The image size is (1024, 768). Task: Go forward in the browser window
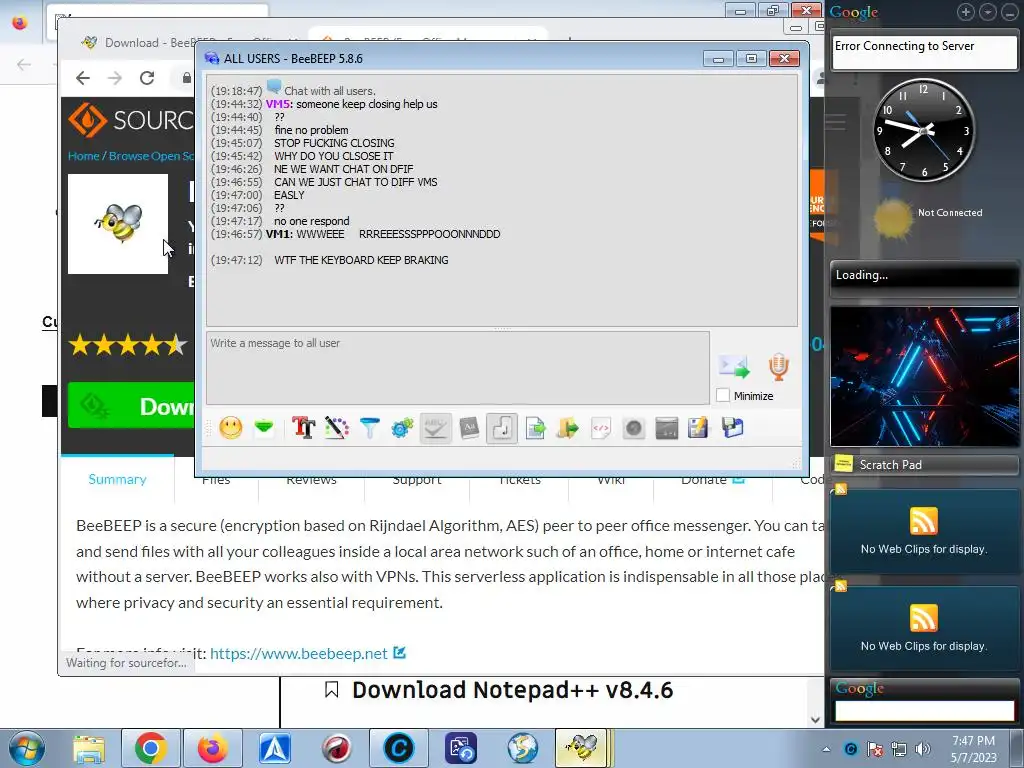pyautogui.click(x=115, y=78)
